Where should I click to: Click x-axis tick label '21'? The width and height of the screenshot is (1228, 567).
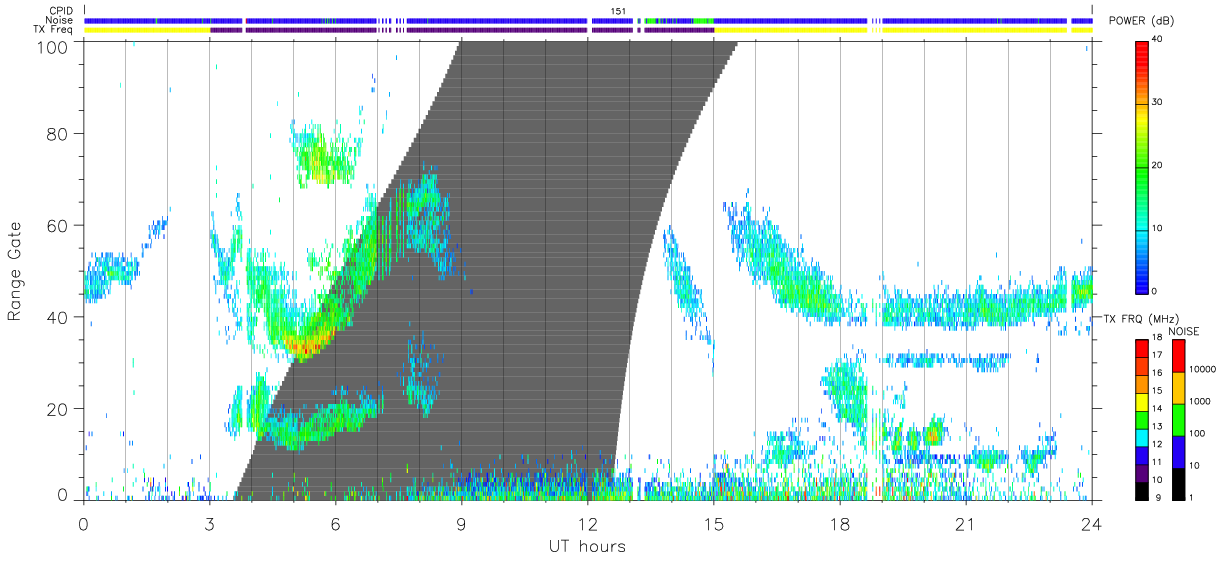tap(965, 524)
